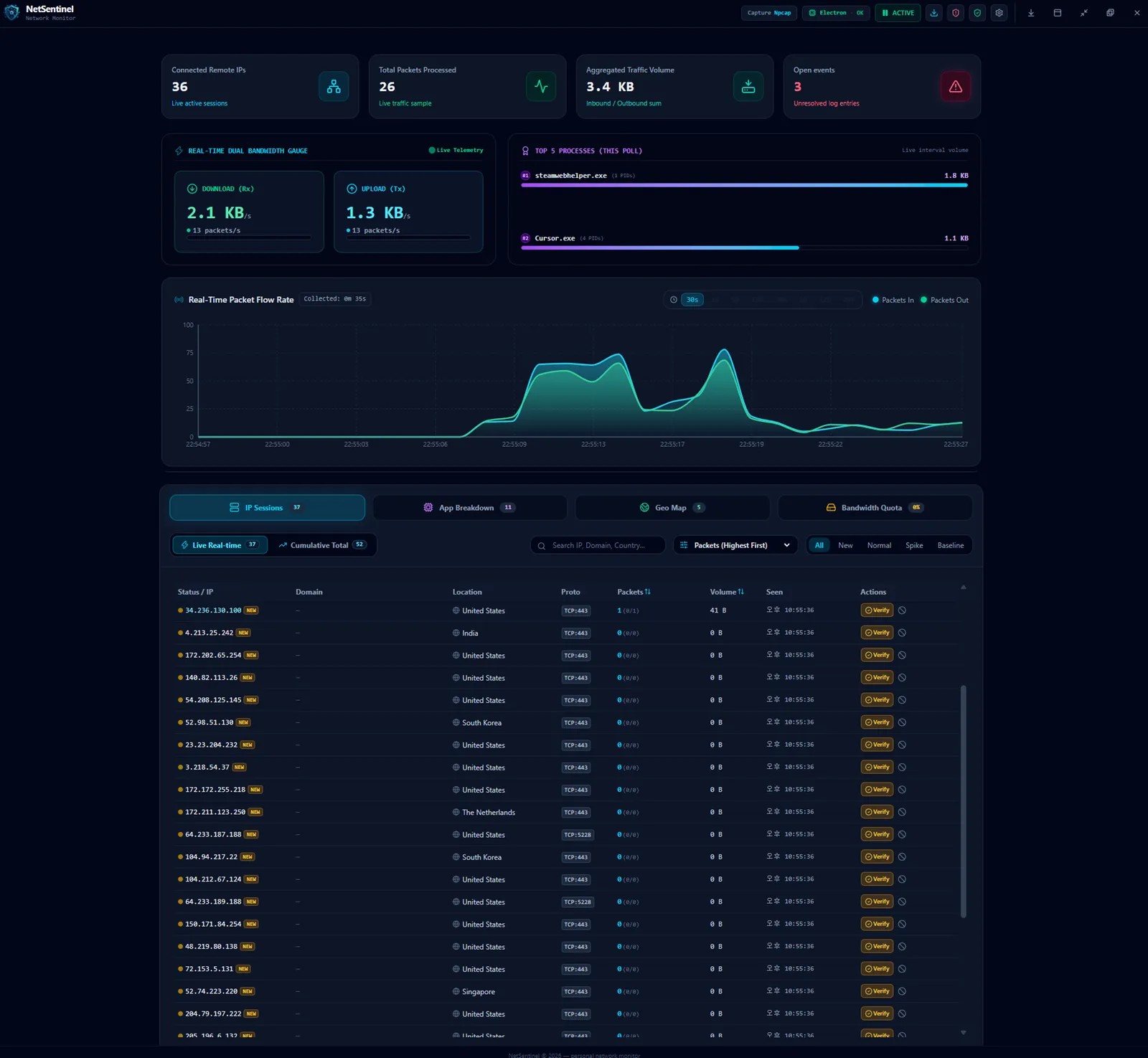
Task: Click the NetSentinel shield logo
Action: point(12,13)
